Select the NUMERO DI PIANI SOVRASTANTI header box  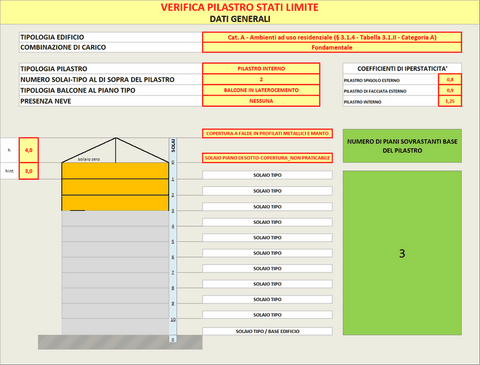pos(402,146)
